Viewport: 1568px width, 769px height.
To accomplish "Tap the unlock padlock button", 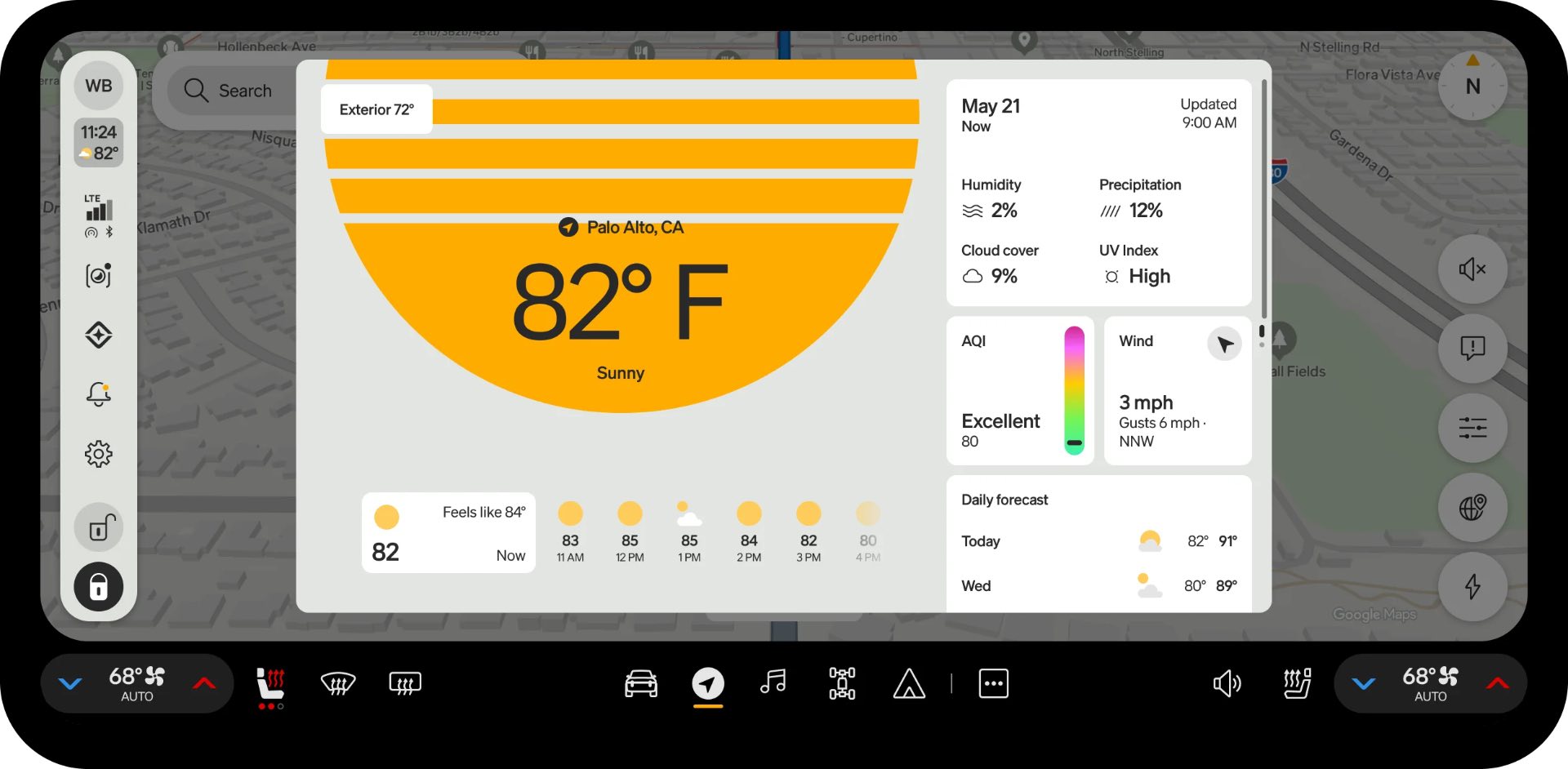I will (99, 527).
